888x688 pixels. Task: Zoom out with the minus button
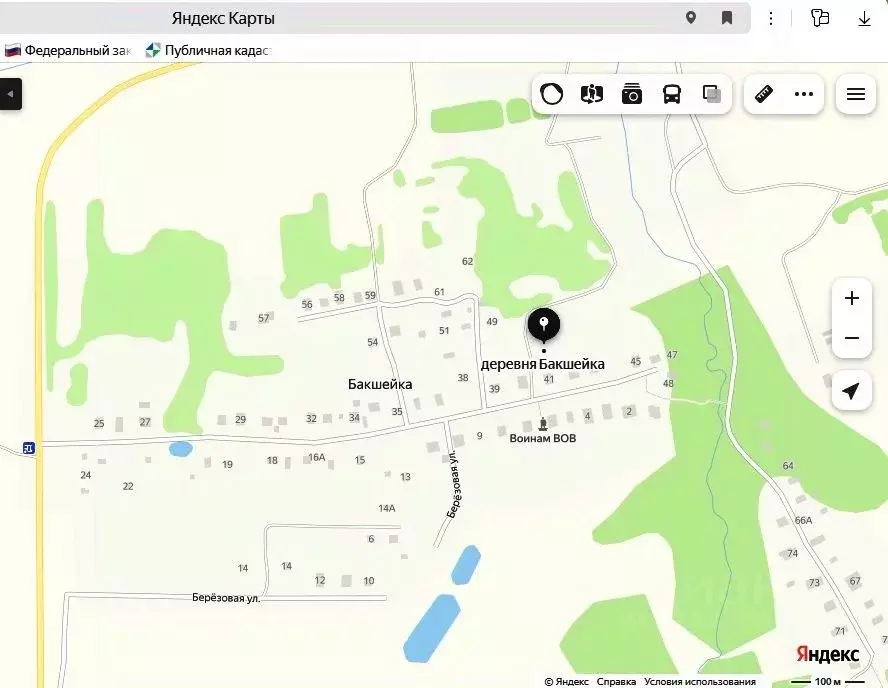(852, 338)
